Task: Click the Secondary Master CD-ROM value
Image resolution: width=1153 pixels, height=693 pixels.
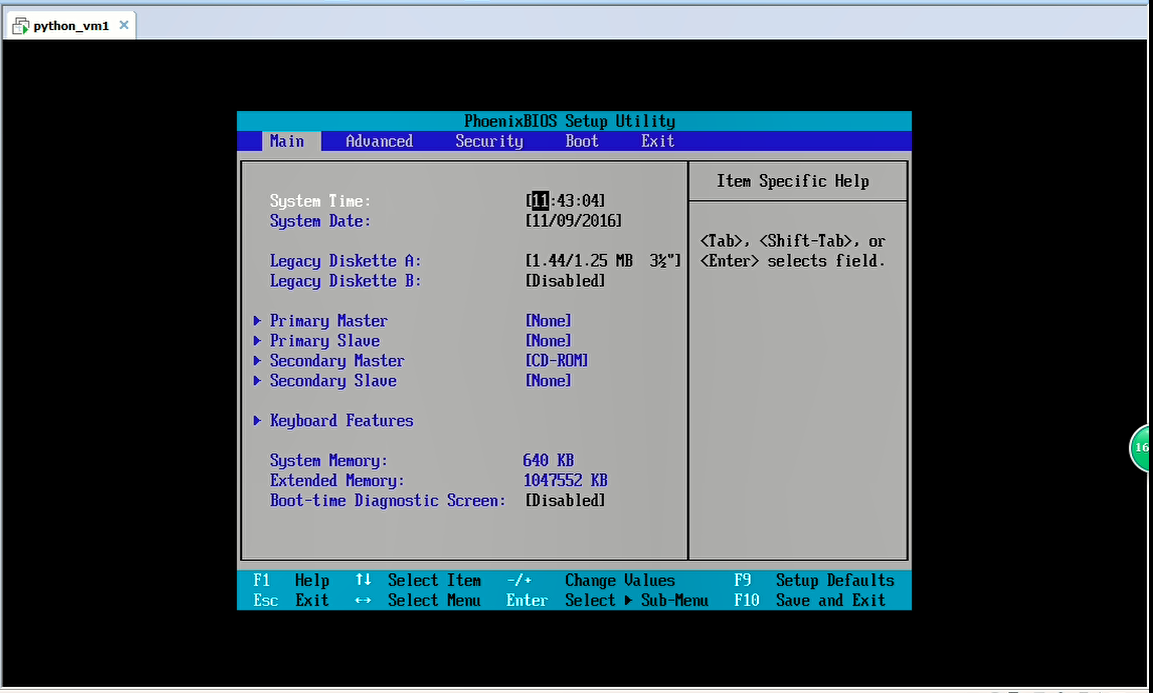Action: pos(557,360)
